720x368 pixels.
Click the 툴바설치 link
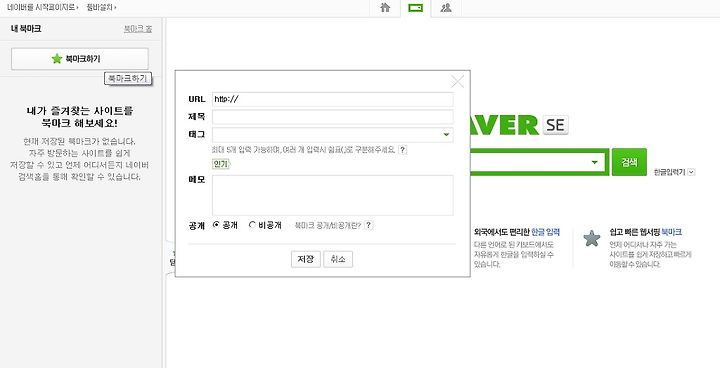coord(101,7)
